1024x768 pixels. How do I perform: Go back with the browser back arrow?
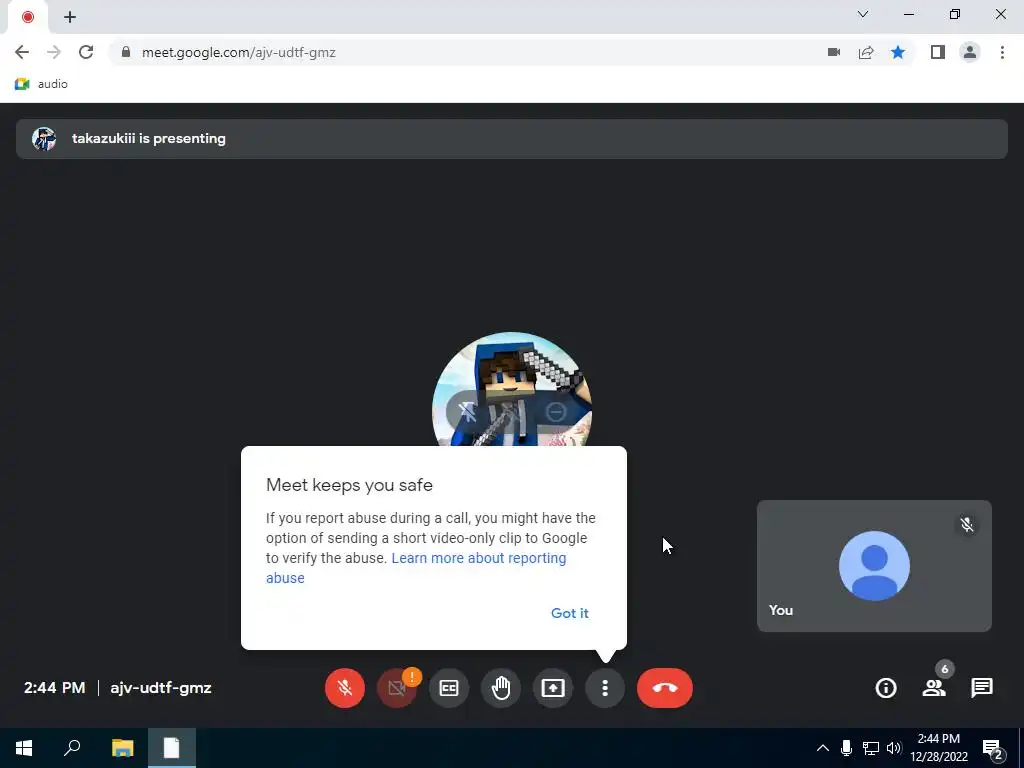pos(22,52)
